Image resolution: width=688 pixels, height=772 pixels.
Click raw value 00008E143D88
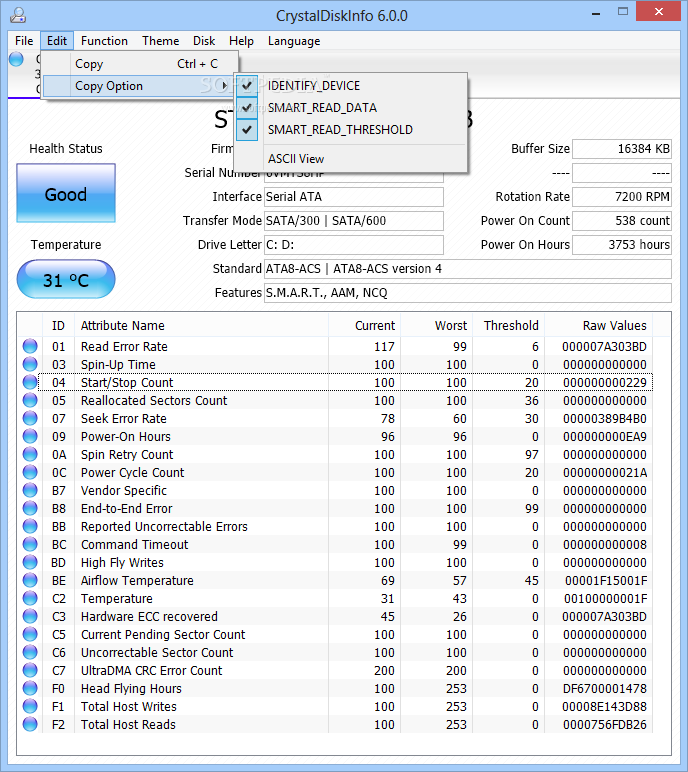click(x=605, y=707)
